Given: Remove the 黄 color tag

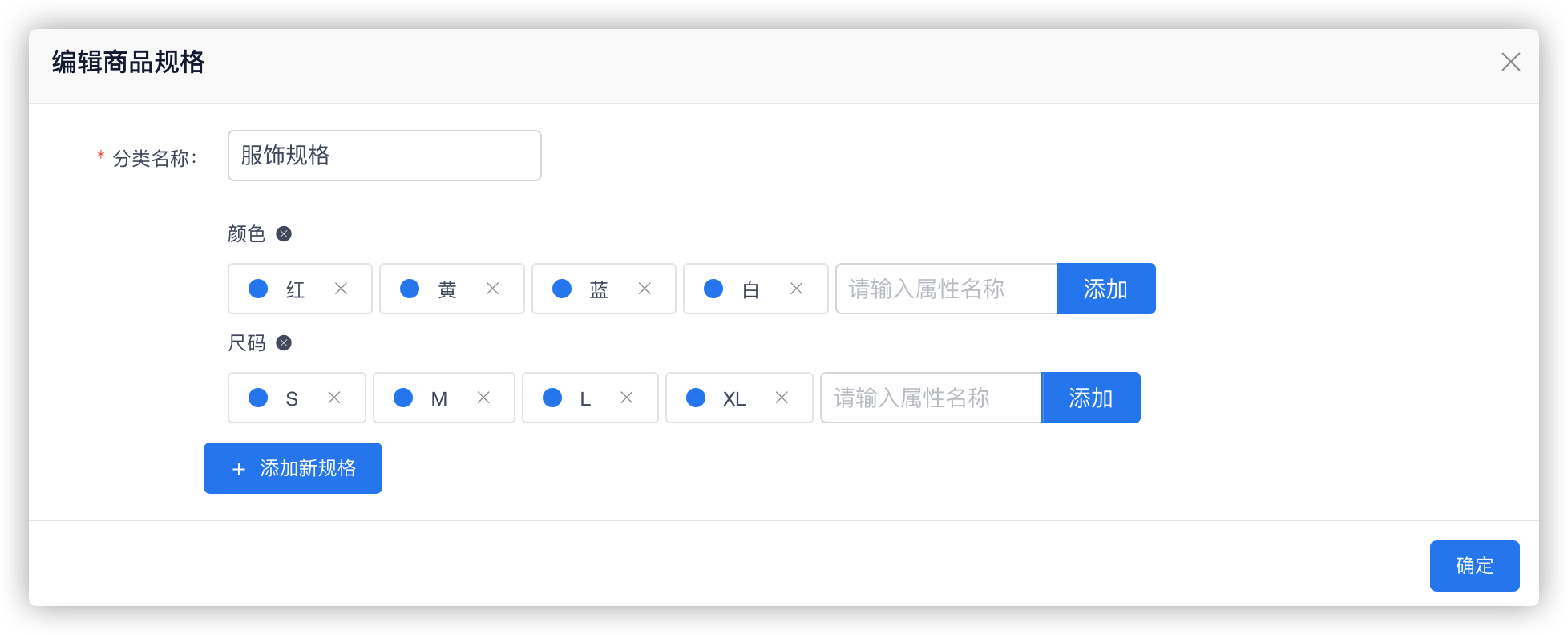Looking at the screenshot, I should click(x=493, y=289).
